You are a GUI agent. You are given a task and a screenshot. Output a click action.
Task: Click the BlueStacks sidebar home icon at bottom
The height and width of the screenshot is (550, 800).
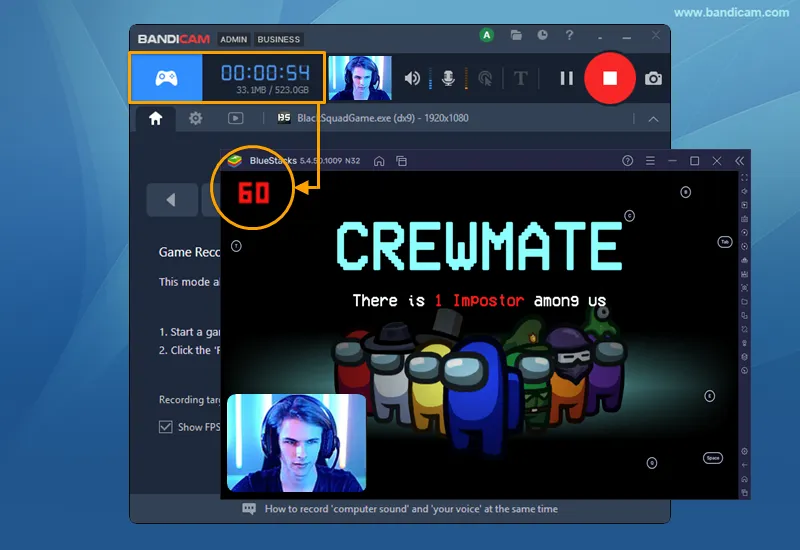point(744,479)
